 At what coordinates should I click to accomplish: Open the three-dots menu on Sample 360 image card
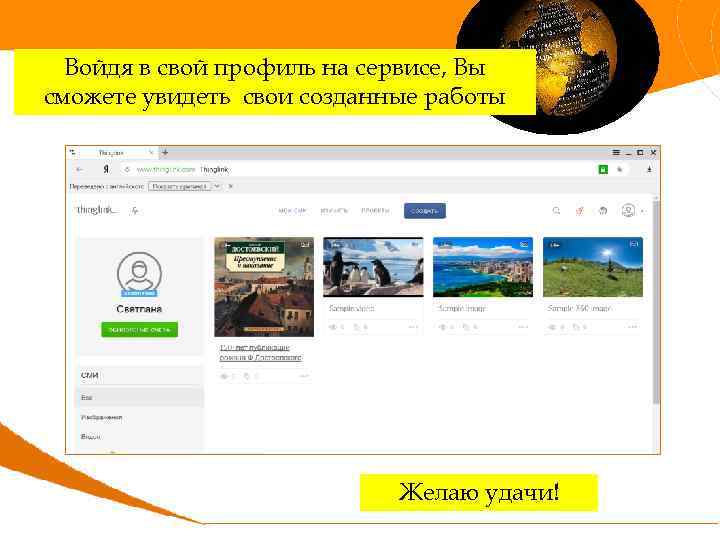tap(633, 327)
